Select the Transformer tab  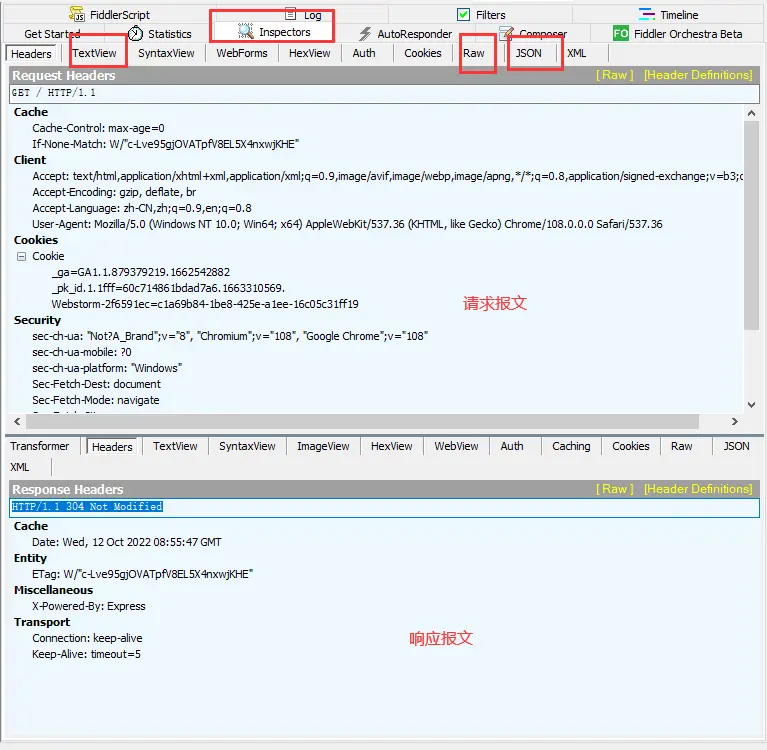tap(40, 446)
